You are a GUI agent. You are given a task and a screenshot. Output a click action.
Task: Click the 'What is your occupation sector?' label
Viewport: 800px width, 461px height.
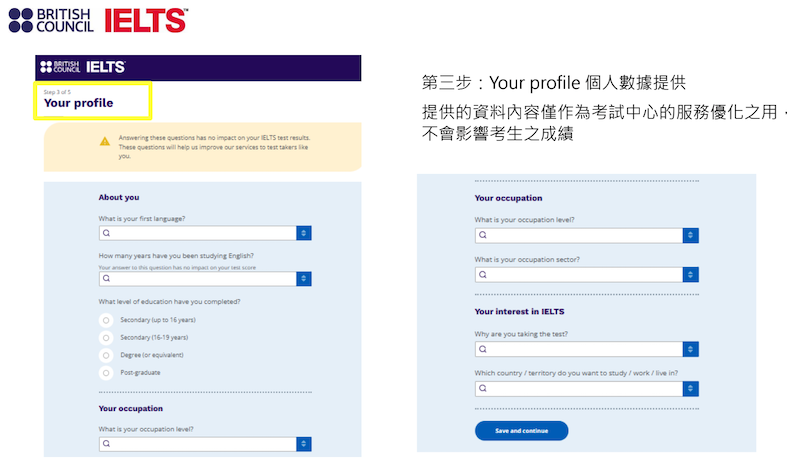(527, 260)
